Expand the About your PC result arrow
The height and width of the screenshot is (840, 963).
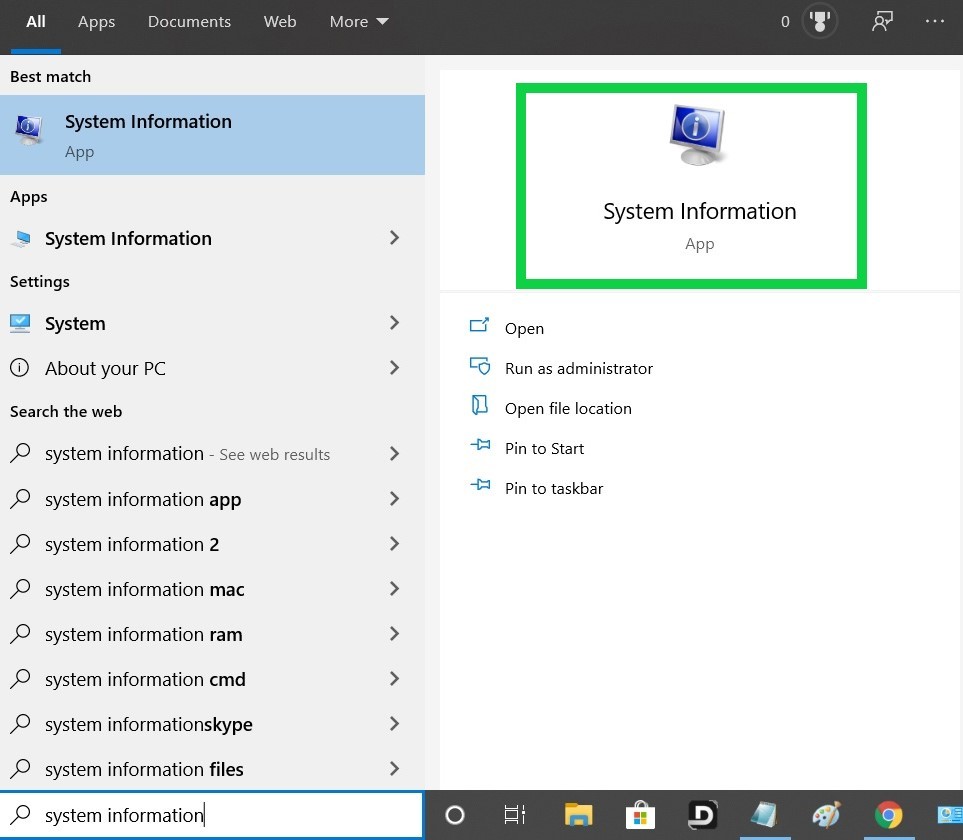(394, 368)
